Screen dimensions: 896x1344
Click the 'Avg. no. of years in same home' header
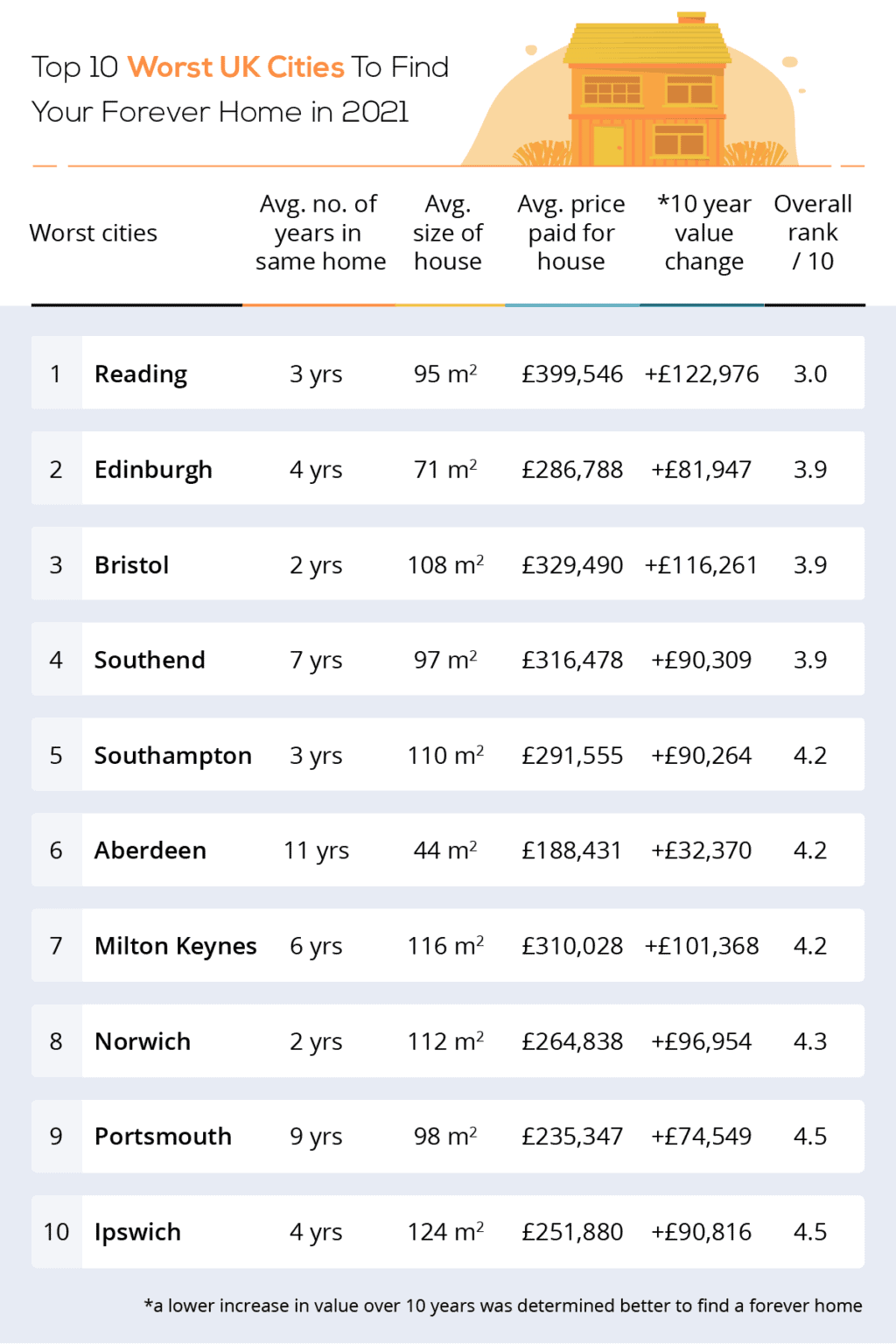[319, 233]
